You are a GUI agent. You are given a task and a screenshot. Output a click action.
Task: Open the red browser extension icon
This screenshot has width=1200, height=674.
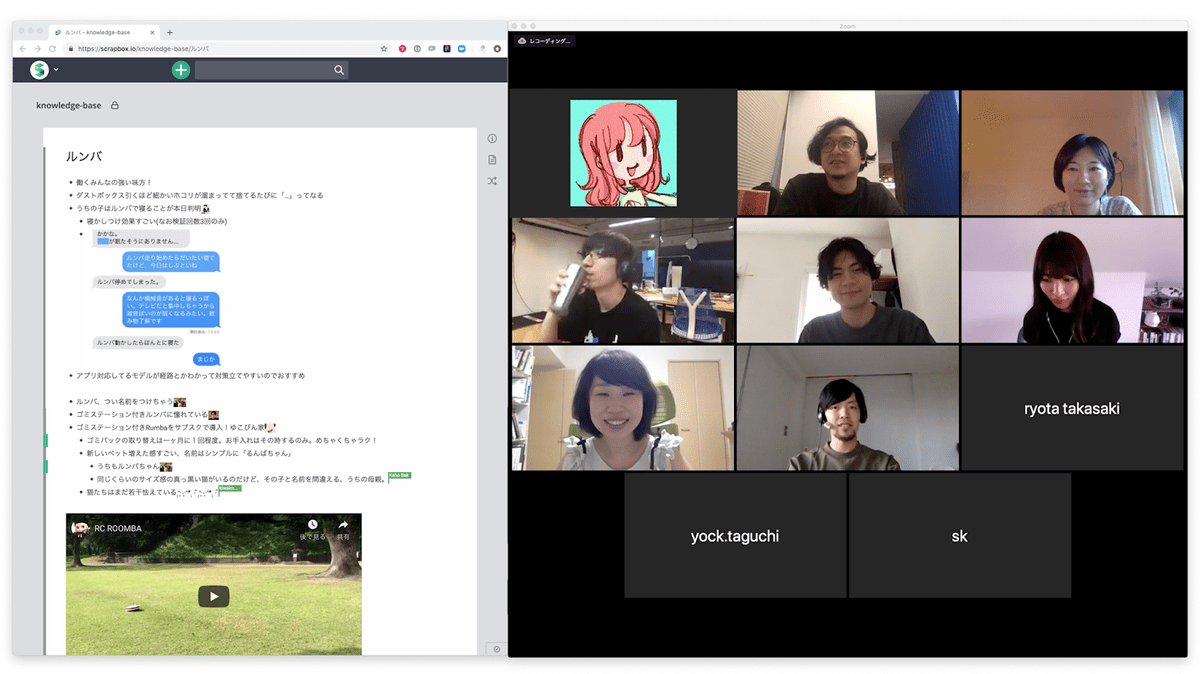pos(402,48)
